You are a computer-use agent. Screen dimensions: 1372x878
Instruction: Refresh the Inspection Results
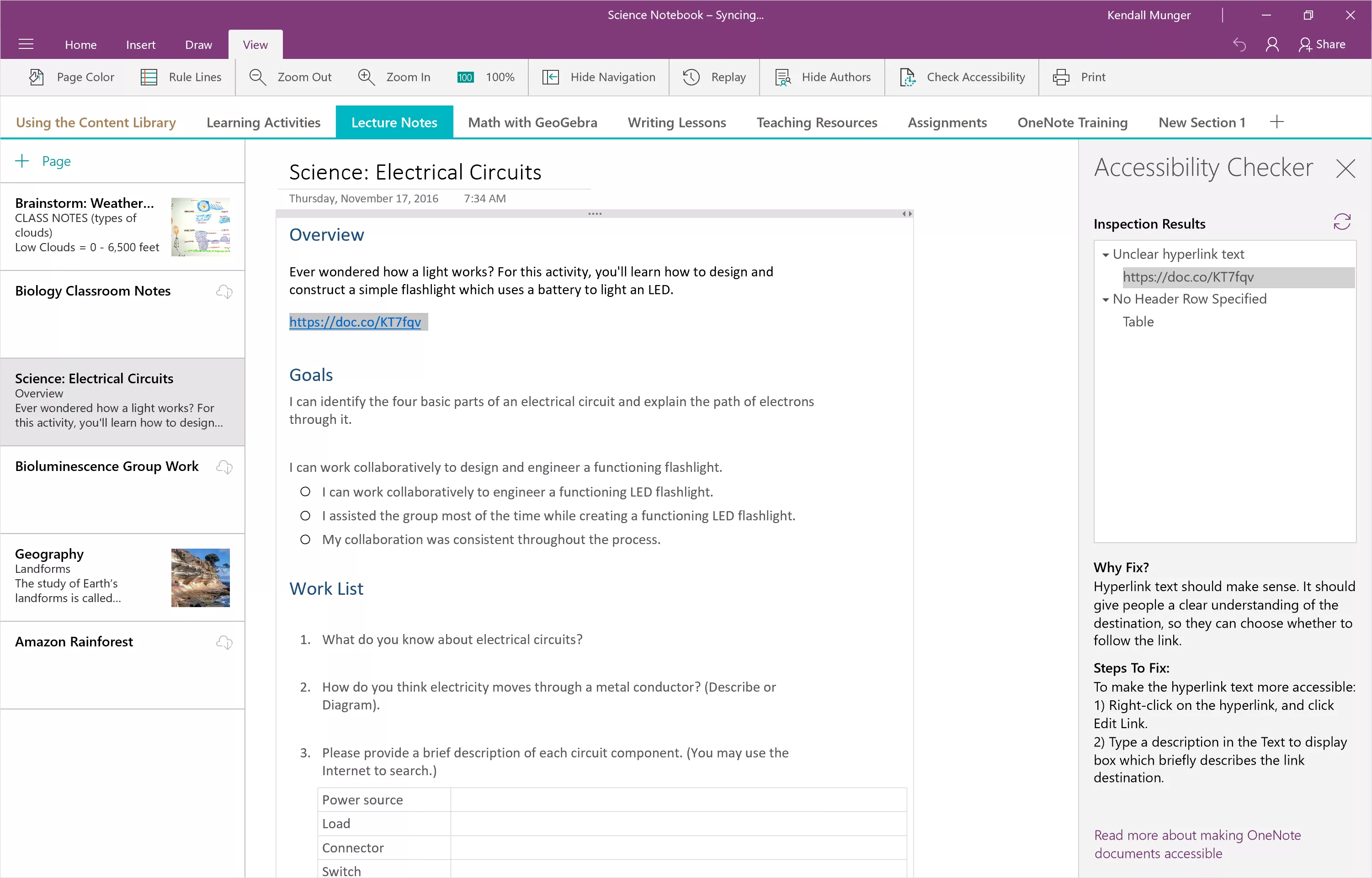click(x=1342, y=222)
